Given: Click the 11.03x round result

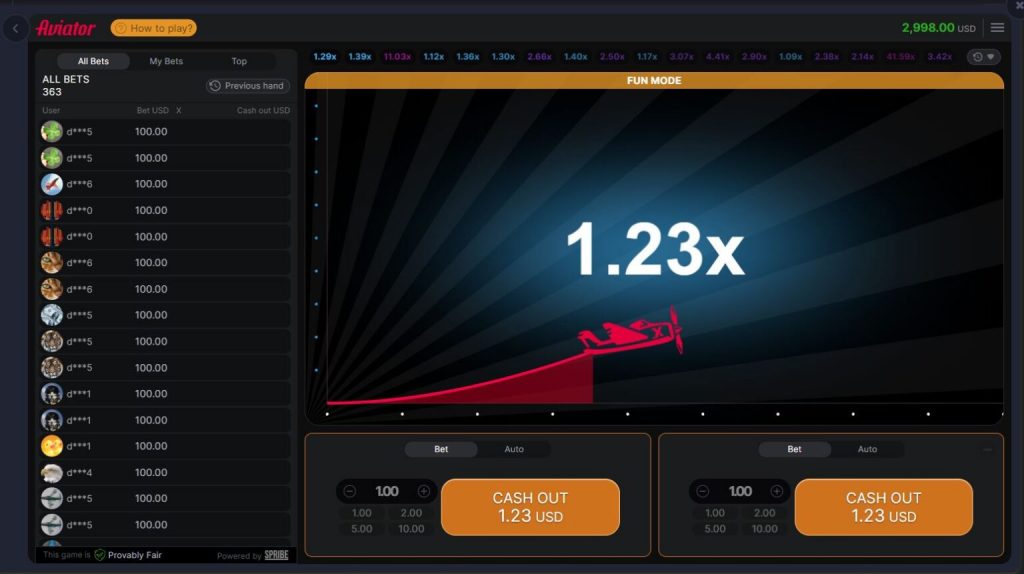Looking at the screenshot, I should pos(397,57).
